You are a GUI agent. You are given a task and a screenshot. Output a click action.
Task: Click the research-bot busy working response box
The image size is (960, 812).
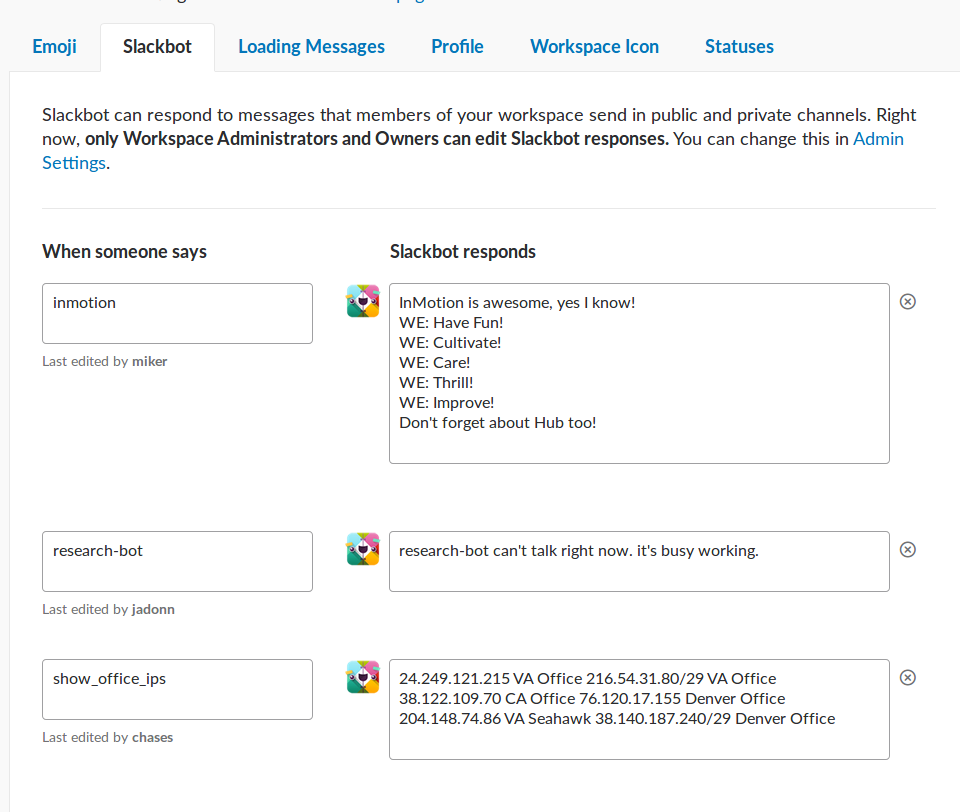click(x=639, y=561)
